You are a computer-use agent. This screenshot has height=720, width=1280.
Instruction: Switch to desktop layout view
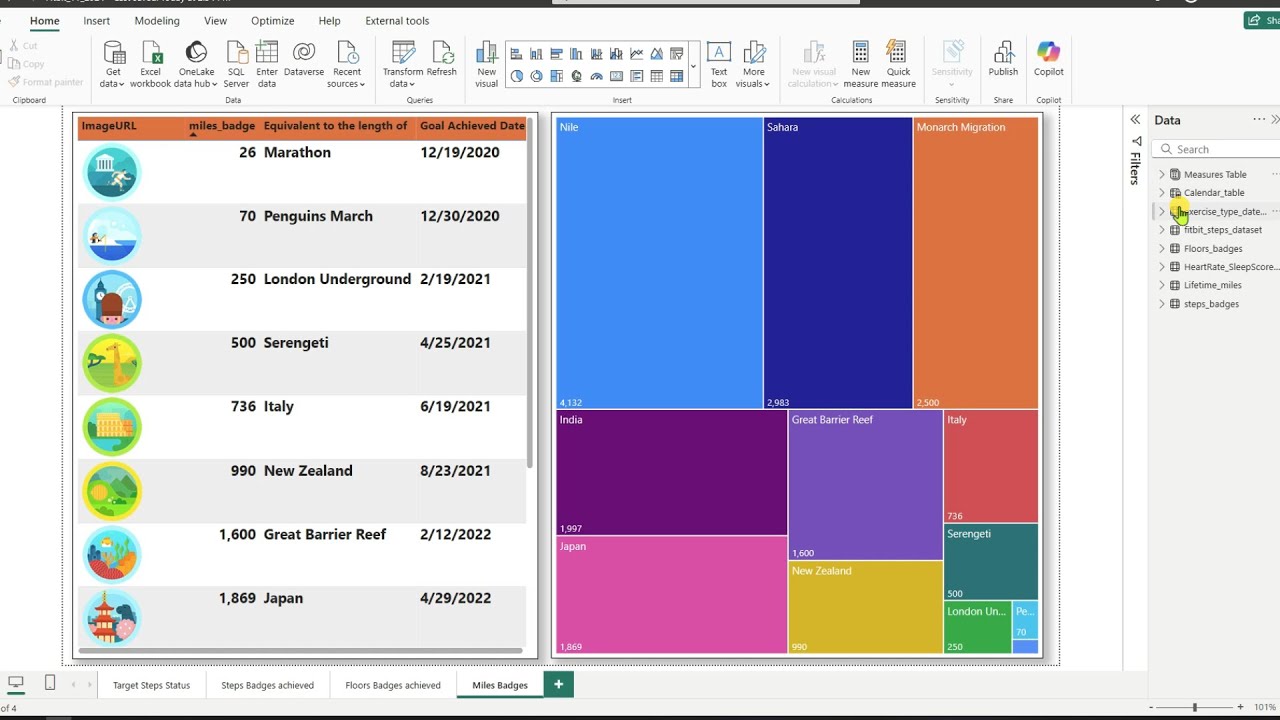[16, 683]
